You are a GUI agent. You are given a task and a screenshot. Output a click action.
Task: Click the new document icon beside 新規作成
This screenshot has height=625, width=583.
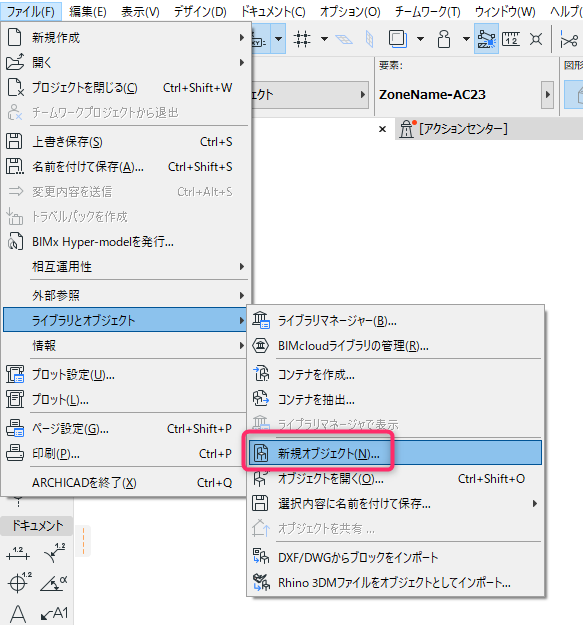coord(15,37)
